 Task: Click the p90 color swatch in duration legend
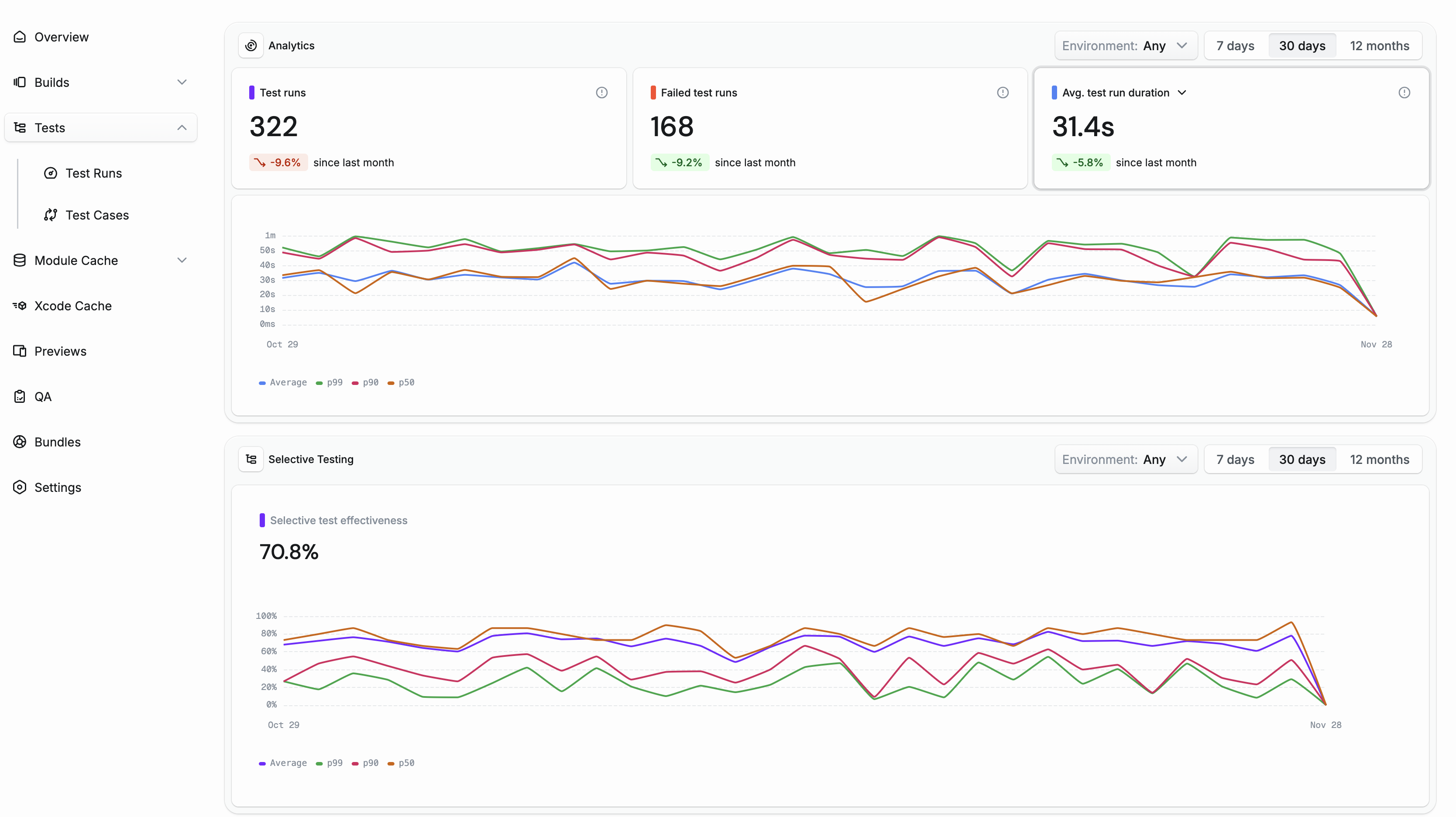click(355, 383)
